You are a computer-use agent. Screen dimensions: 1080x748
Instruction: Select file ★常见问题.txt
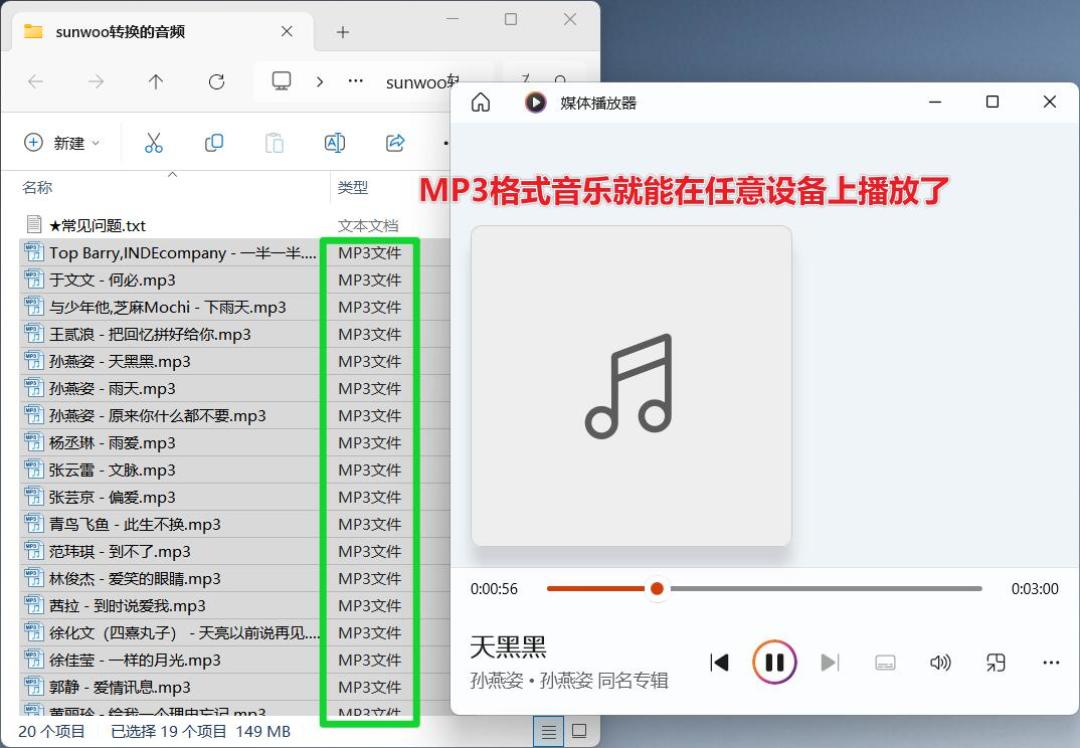[x=96, y=226]
